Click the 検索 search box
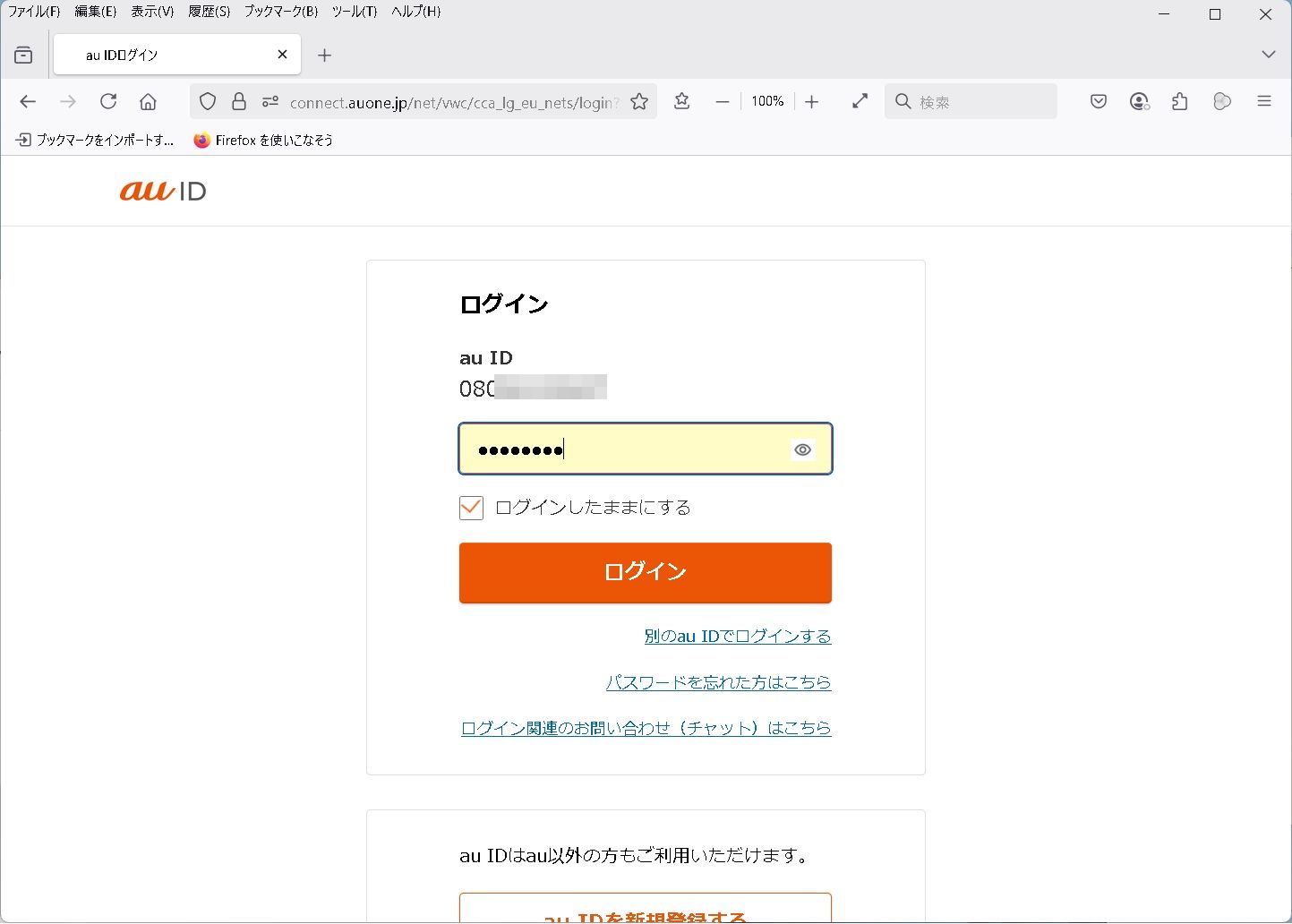The image size is (1292, 924). (971, 102)
